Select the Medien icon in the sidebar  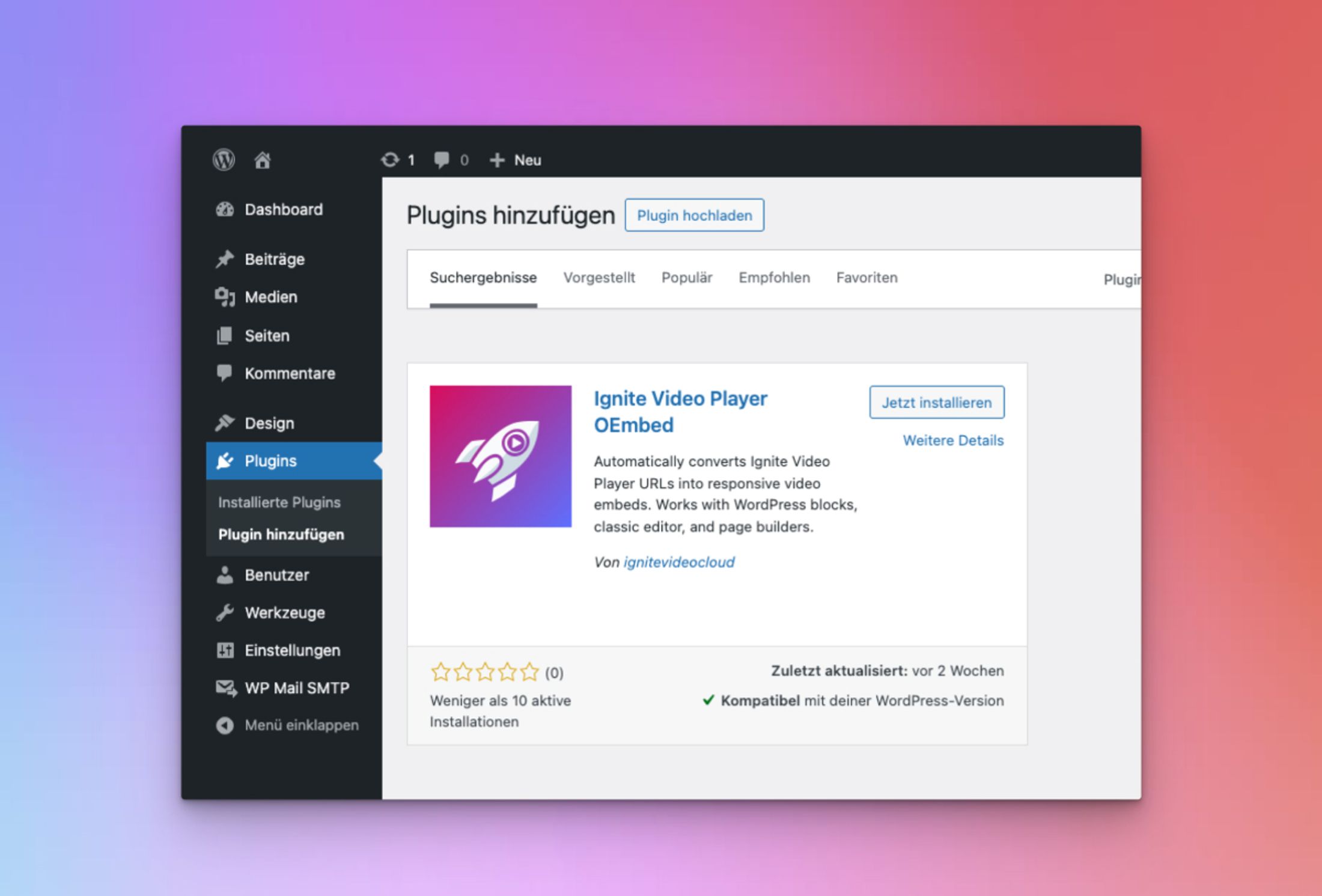pyautogui.click(x=225, y=296)
